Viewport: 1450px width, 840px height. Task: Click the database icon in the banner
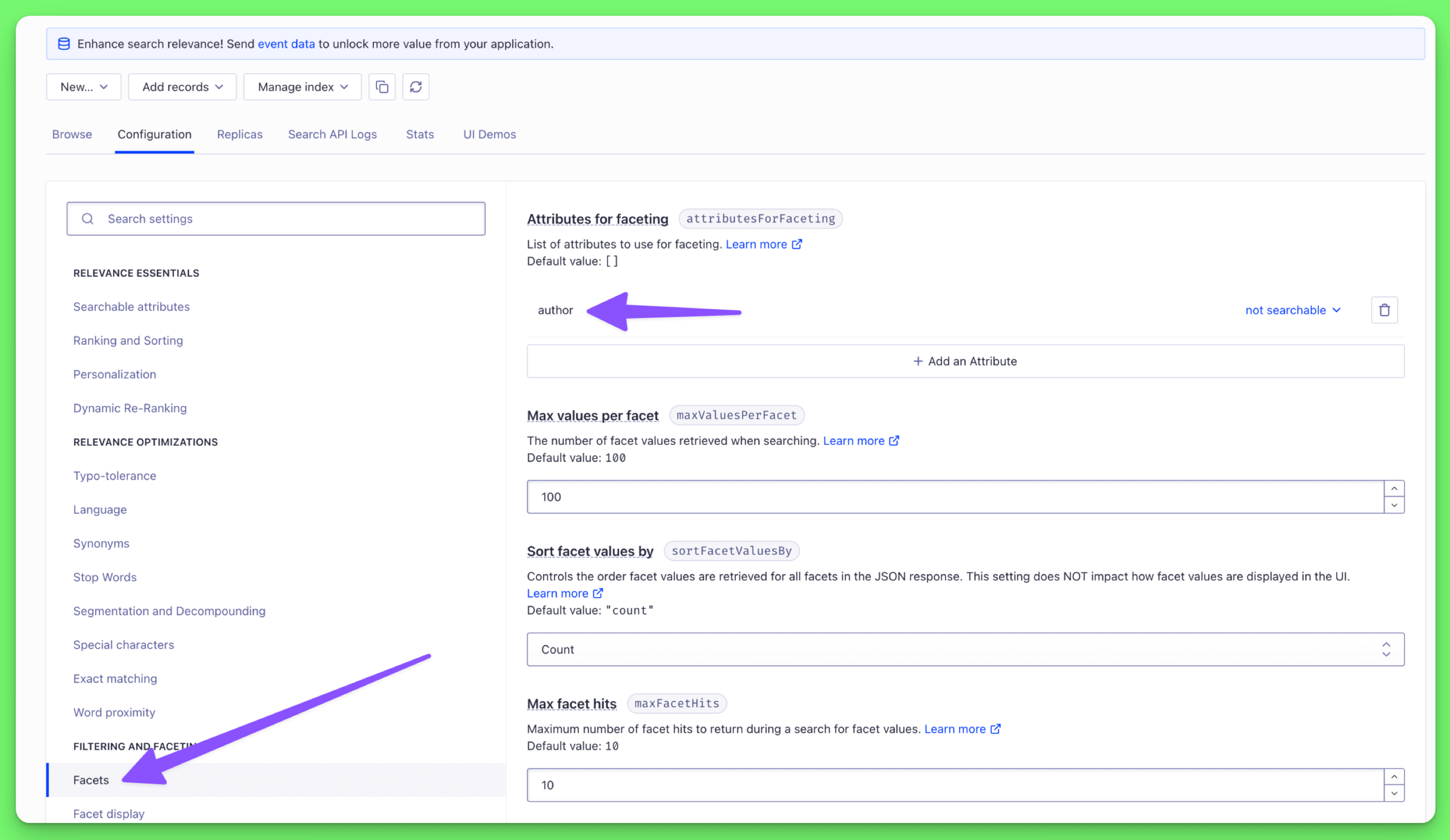pos(64,44)
